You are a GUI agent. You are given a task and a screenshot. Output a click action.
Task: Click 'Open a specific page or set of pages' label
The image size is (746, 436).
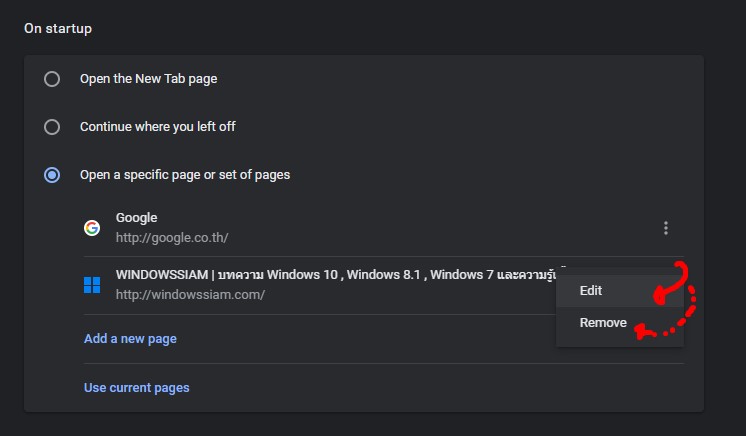[x=185, y=175]
